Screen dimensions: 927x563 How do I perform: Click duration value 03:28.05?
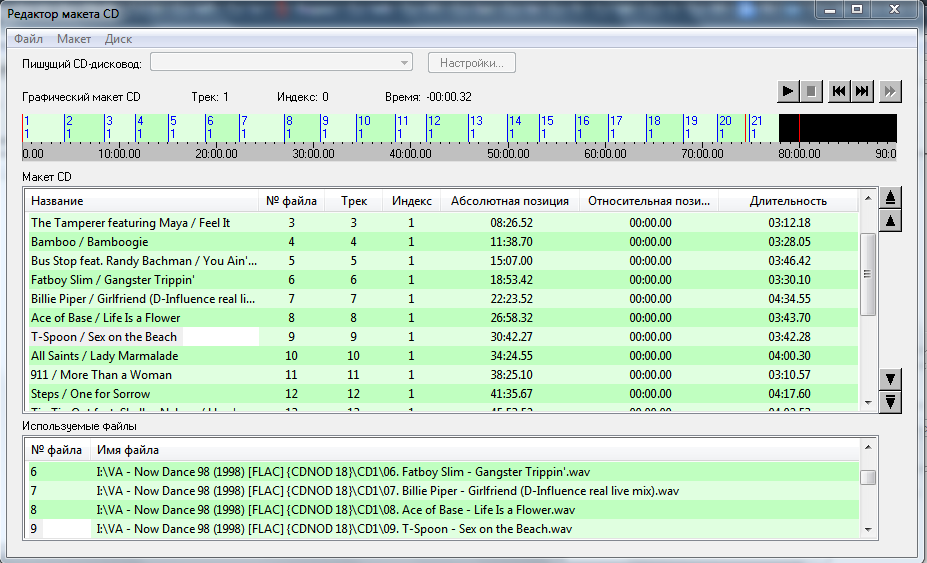point(789,242)
